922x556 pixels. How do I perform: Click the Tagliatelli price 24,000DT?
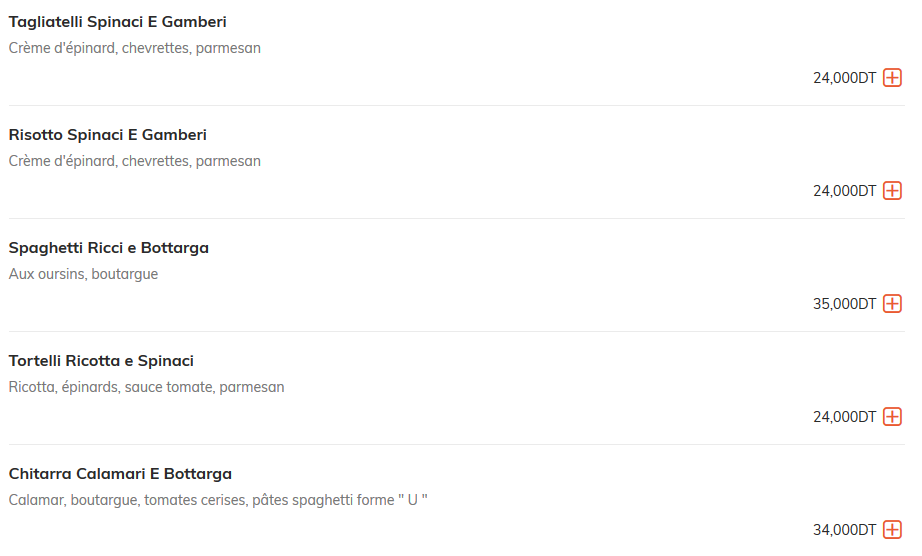844,78
